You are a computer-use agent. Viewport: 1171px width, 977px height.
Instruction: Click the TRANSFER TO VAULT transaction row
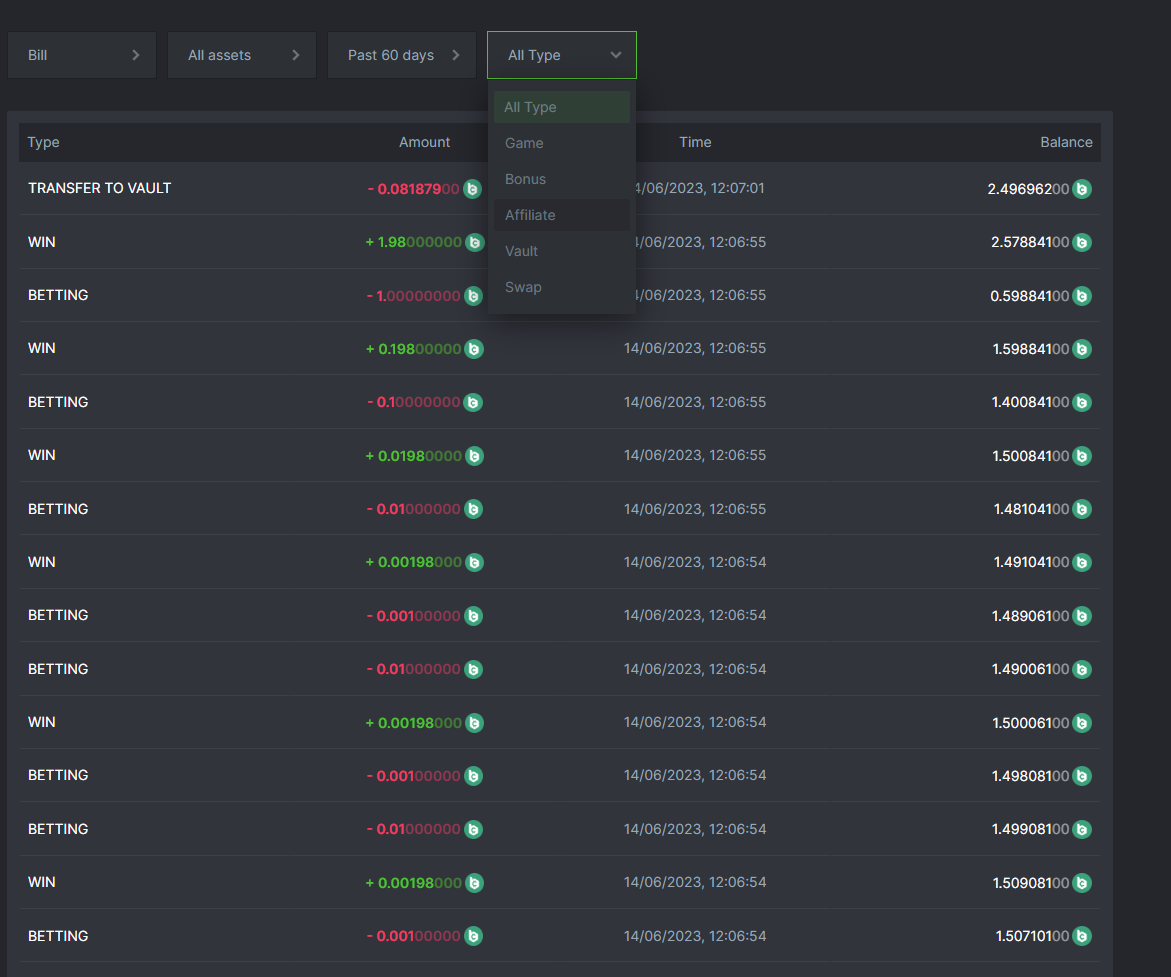click(99, 188)
